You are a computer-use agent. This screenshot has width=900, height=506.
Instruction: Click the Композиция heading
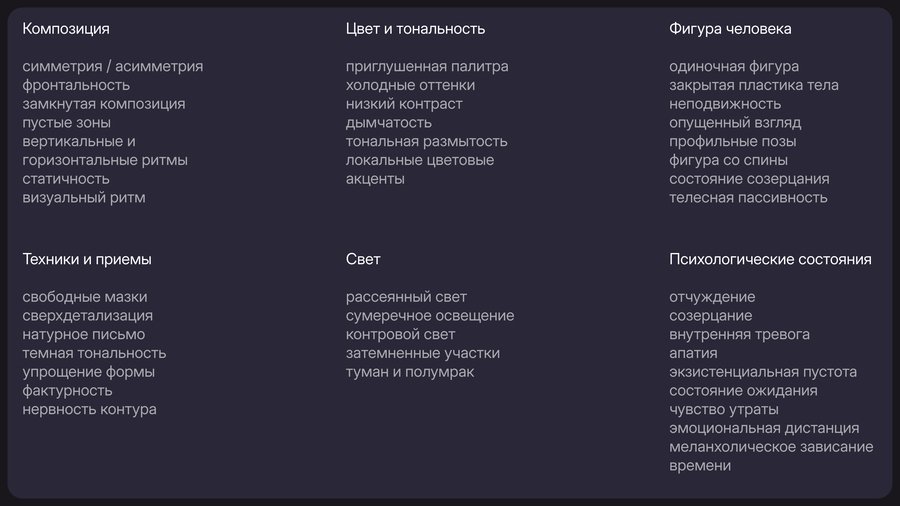click(66, 29)
